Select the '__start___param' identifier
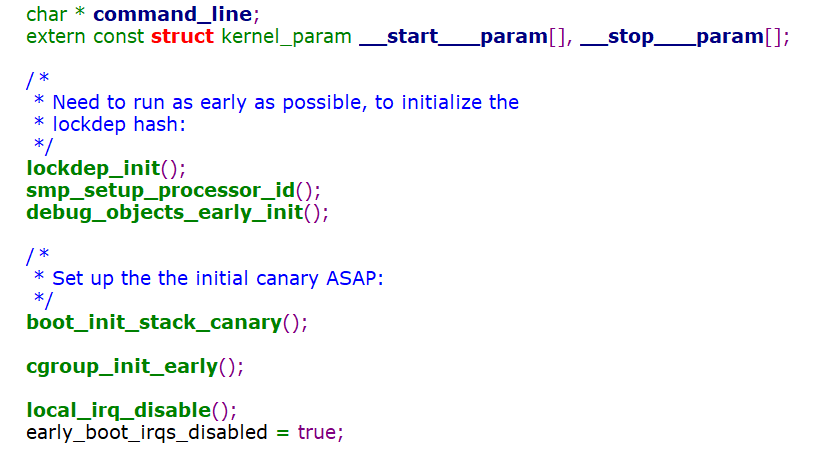Image resolution: width=820 pixels, height=451 pixels. [453, 37]
